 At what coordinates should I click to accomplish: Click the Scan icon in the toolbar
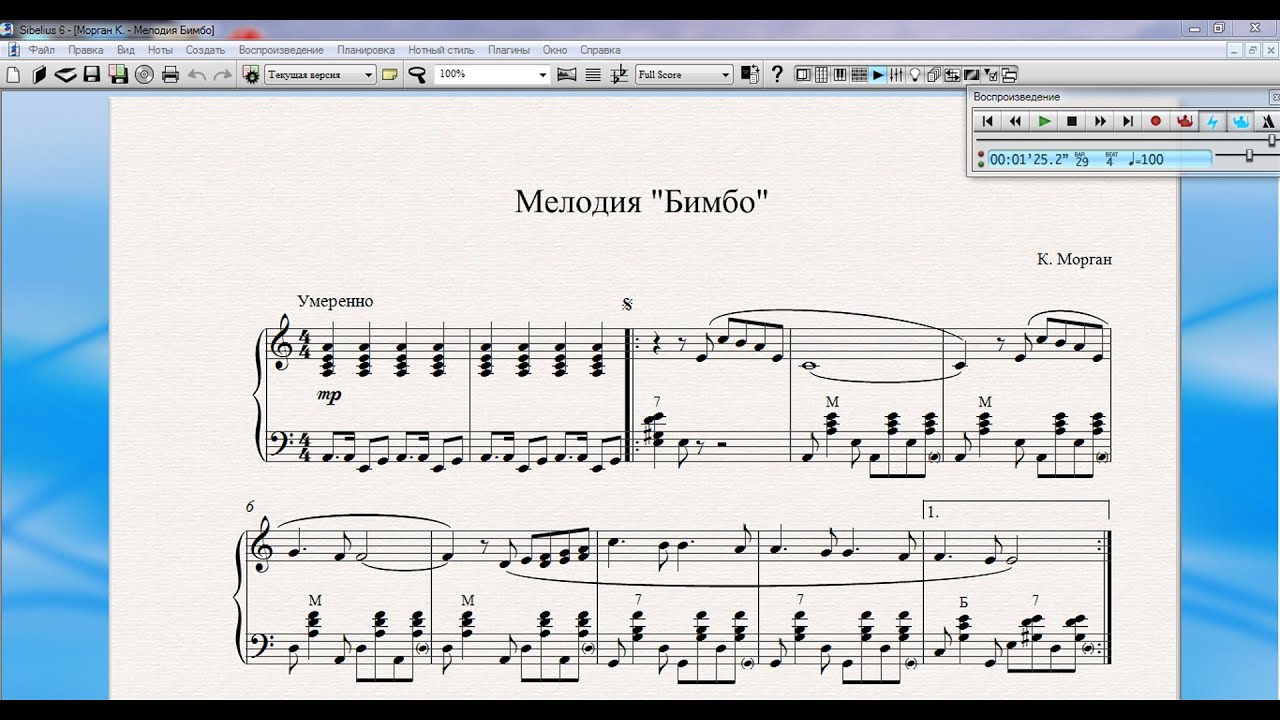[66, 74]
